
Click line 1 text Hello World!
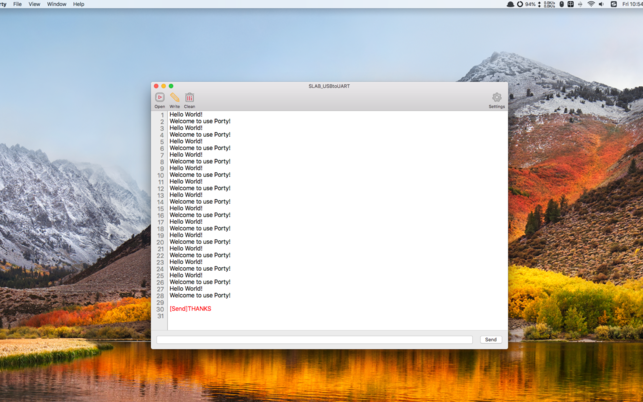tap(186, 114)
